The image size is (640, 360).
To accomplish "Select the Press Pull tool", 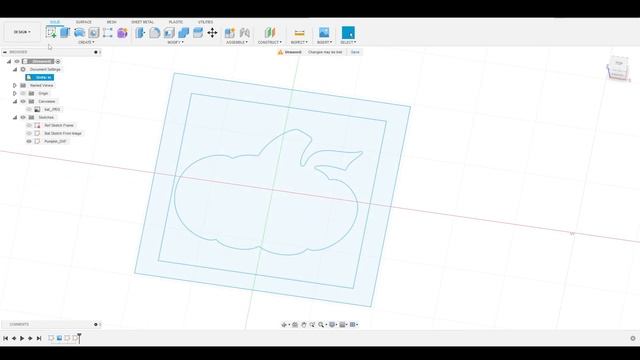I will tap(140, 33).
